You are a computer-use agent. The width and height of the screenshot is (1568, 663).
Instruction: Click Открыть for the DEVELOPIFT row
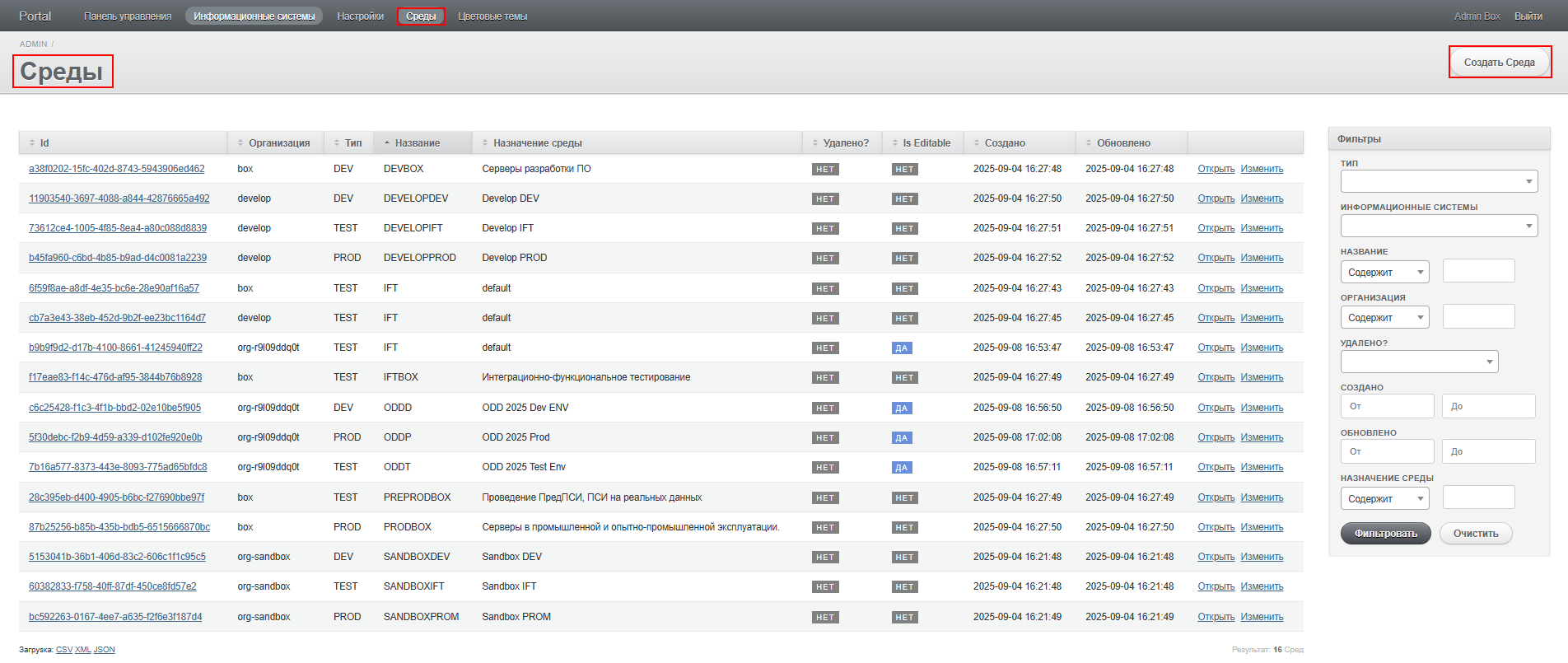click(1216, 228)
